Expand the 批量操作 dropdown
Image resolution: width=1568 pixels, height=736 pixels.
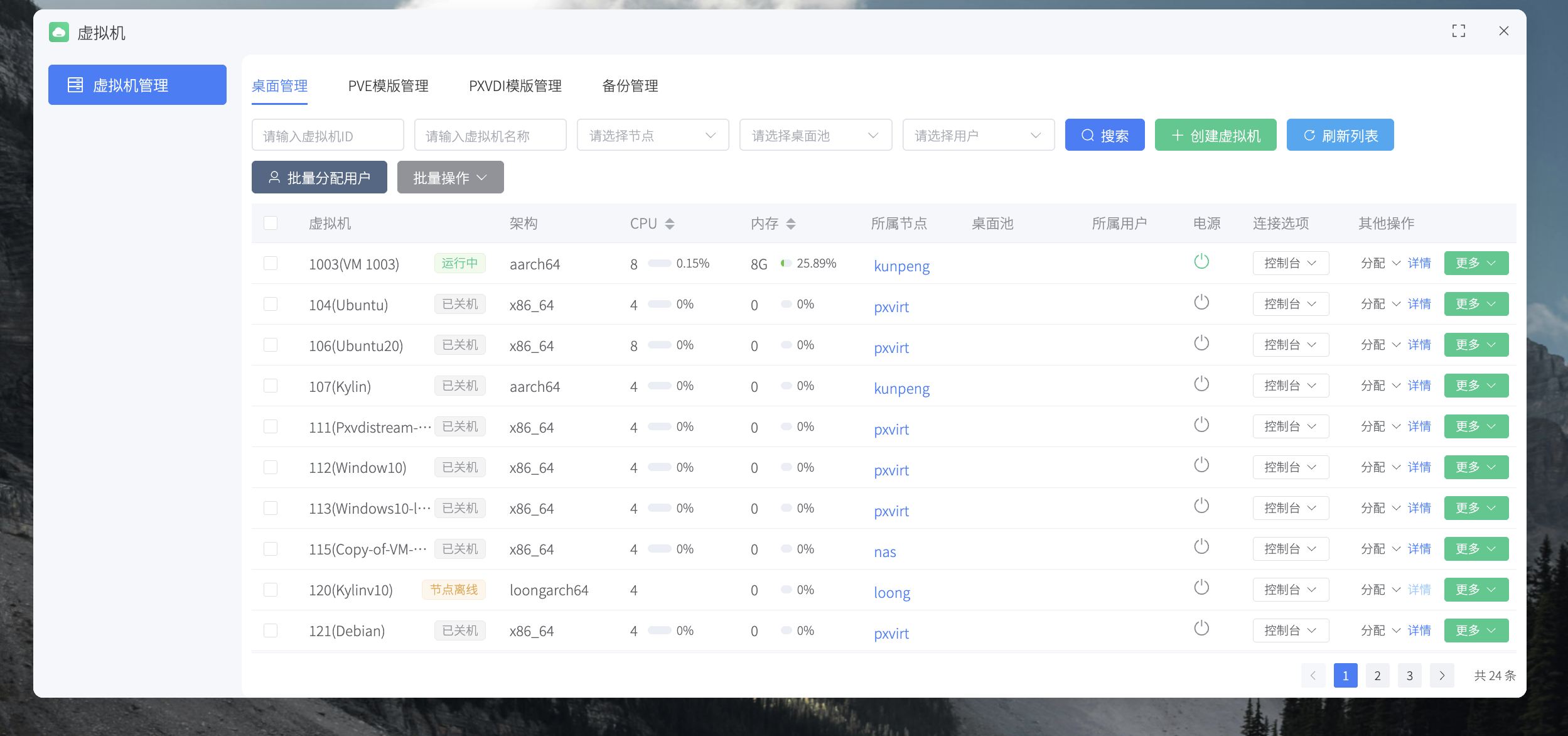[450, 177]
